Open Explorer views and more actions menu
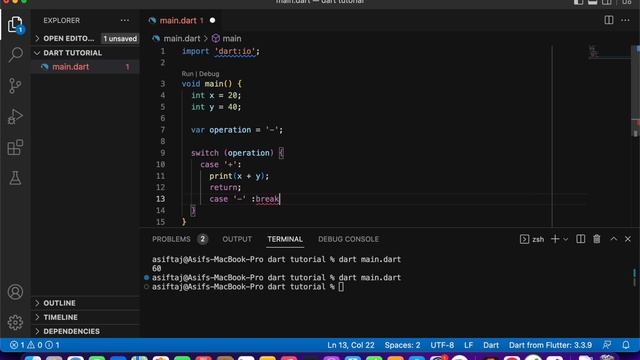The image size is (640, 360). [124, 20]
